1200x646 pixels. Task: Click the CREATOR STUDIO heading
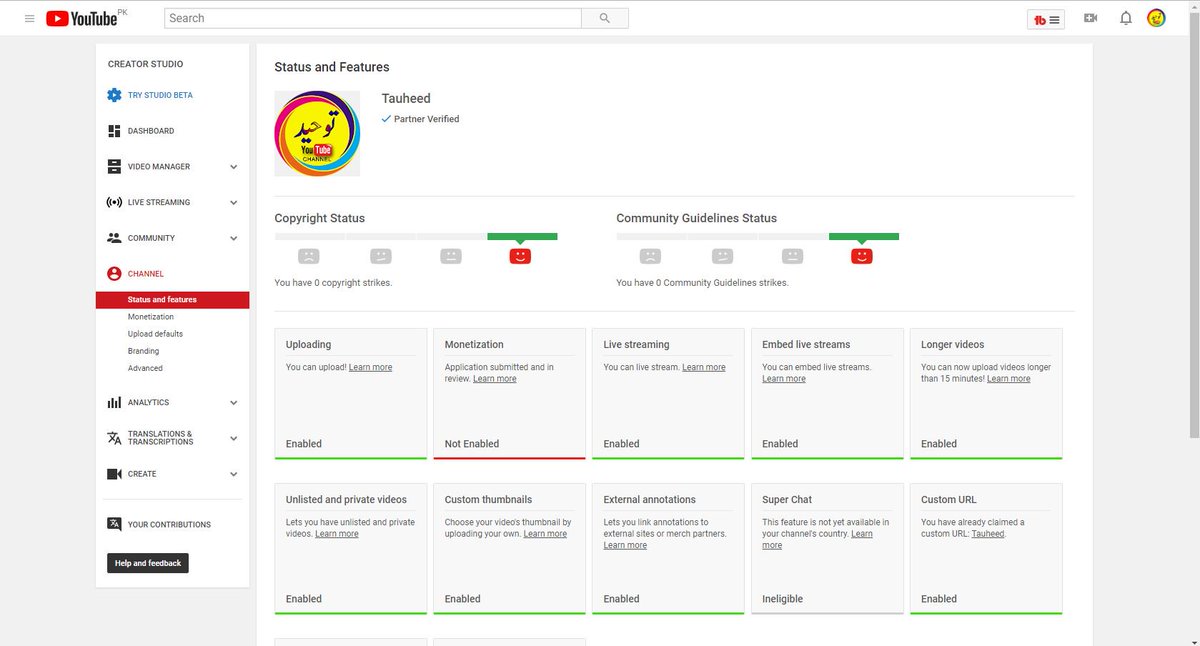(x=146, y=64)
